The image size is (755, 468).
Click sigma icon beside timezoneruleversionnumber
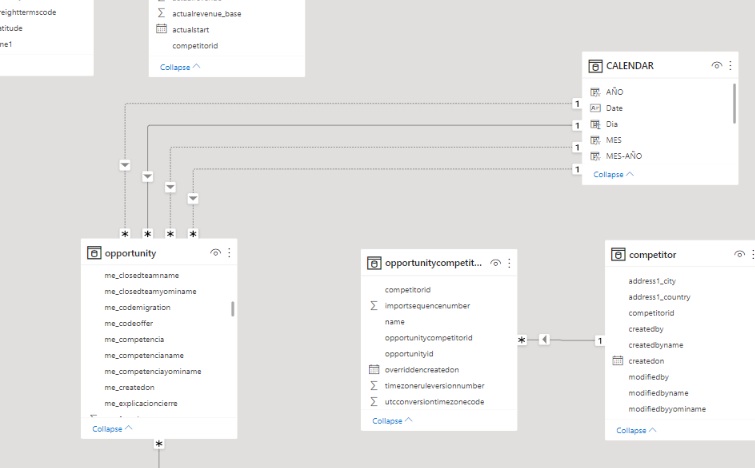(374, 385)
